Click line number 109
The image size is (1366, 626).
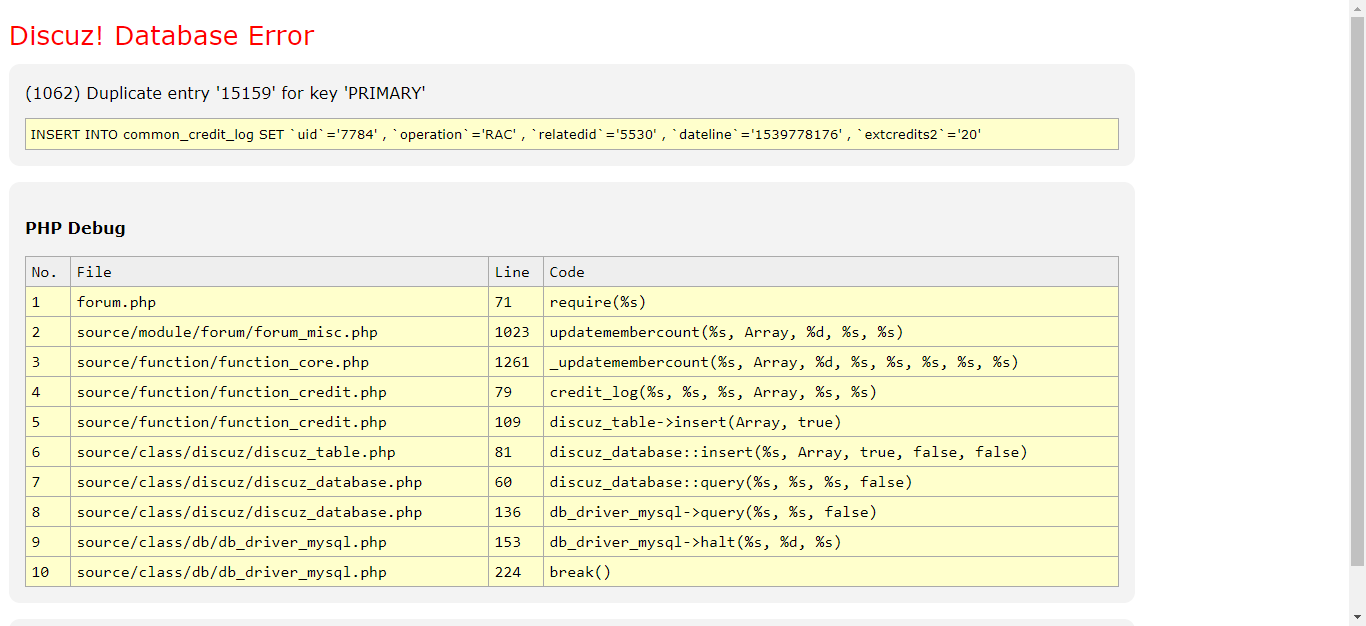point(508,422)
